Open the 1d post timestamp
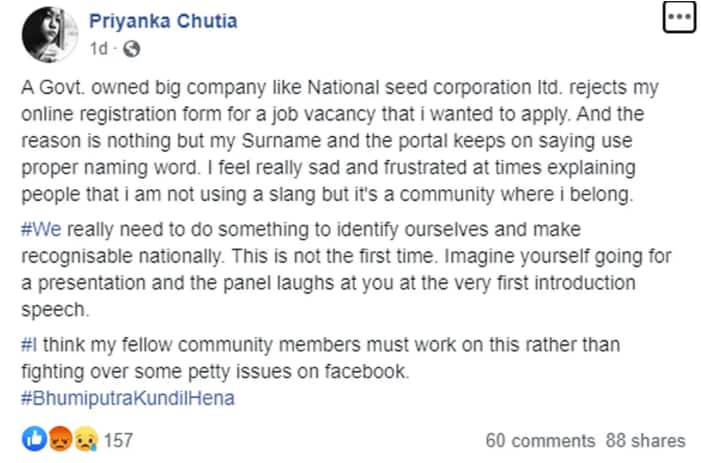Viewport: 701px width, 463px height. tap(98, 48)
